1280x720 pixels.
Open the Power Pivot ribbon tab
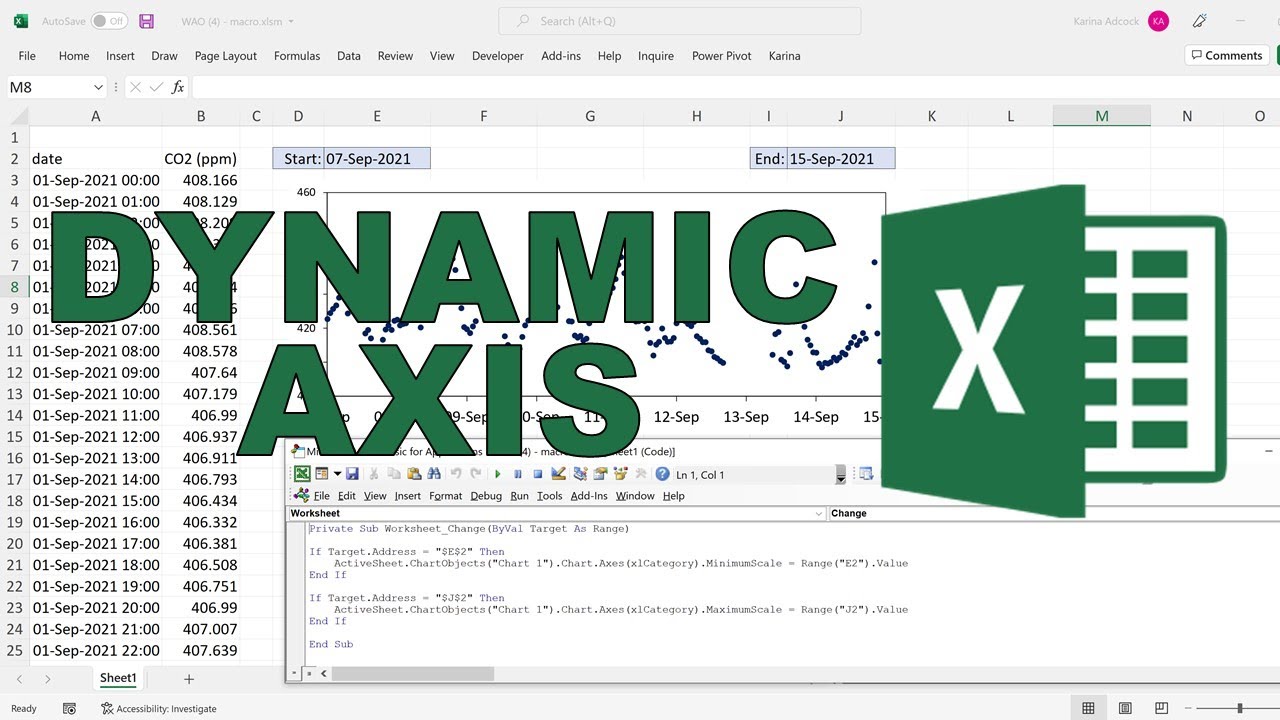pyautogui.click(x=722, y=56)
